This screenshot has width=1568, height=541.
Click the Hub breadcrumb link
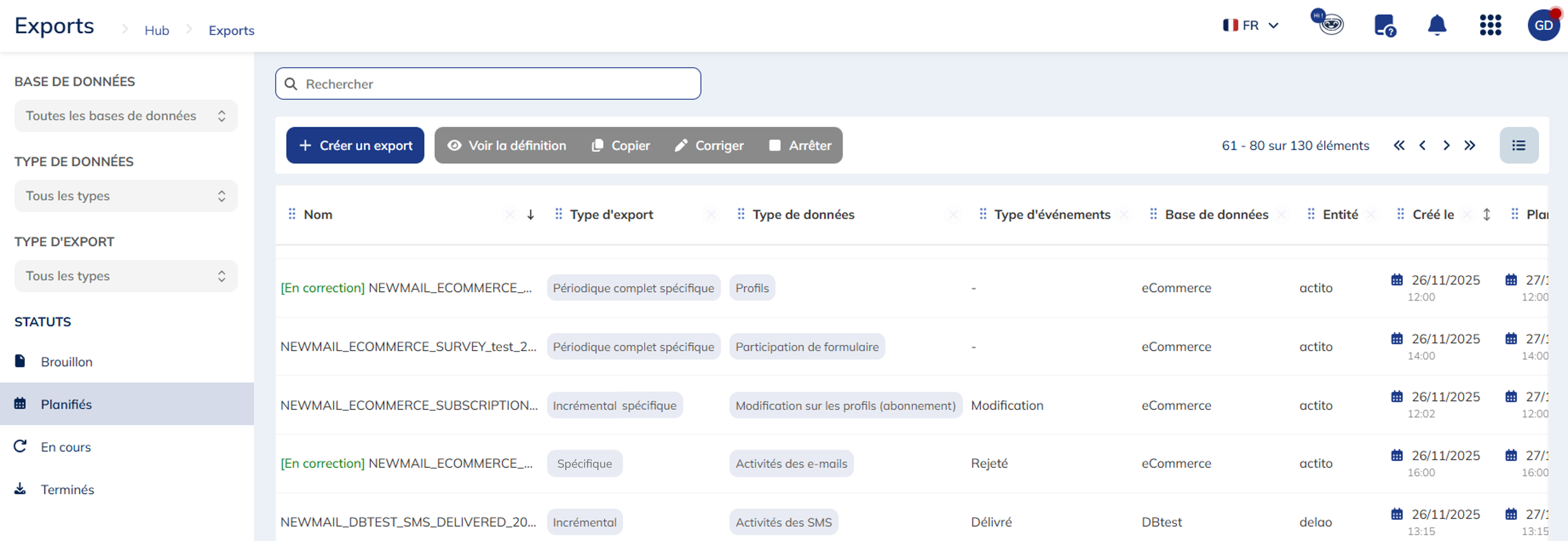[156, 30]
